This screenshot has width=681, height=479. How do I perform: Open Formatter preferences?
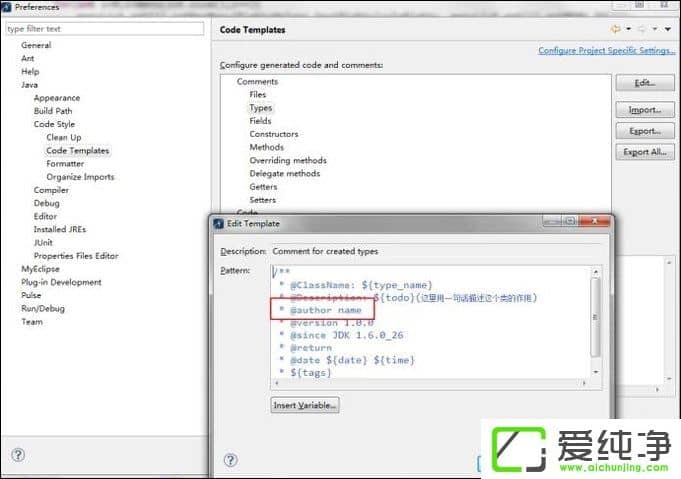click(x=65, y=164)
